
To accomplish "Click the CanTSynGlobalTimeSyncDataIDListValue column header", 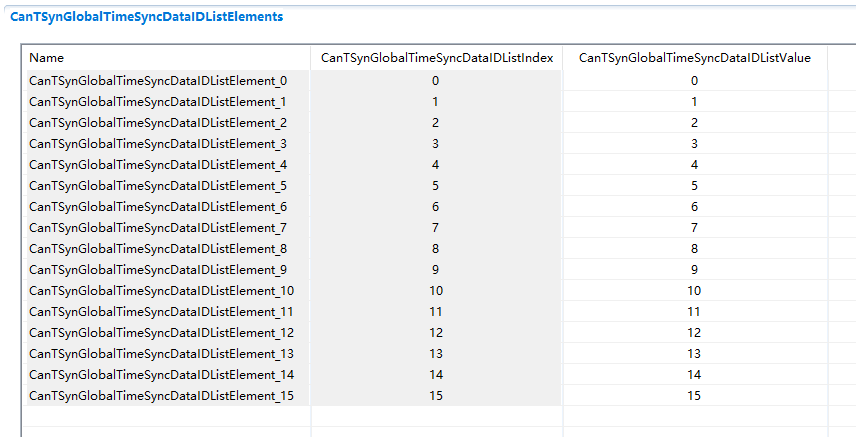I will [694, 58].
